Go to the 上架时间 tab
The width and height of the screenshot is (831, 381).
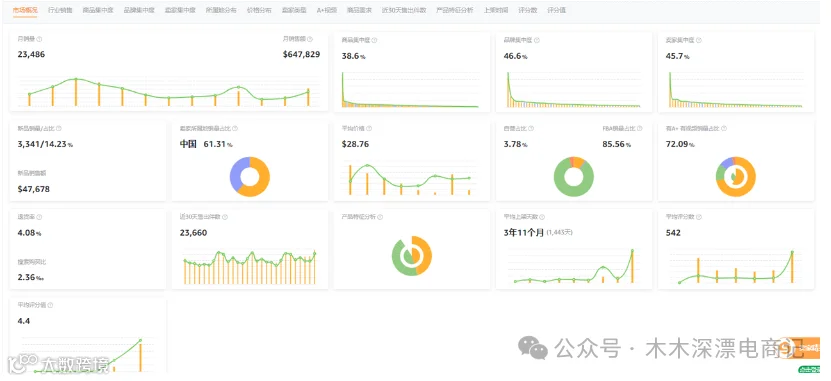[494, 10]
